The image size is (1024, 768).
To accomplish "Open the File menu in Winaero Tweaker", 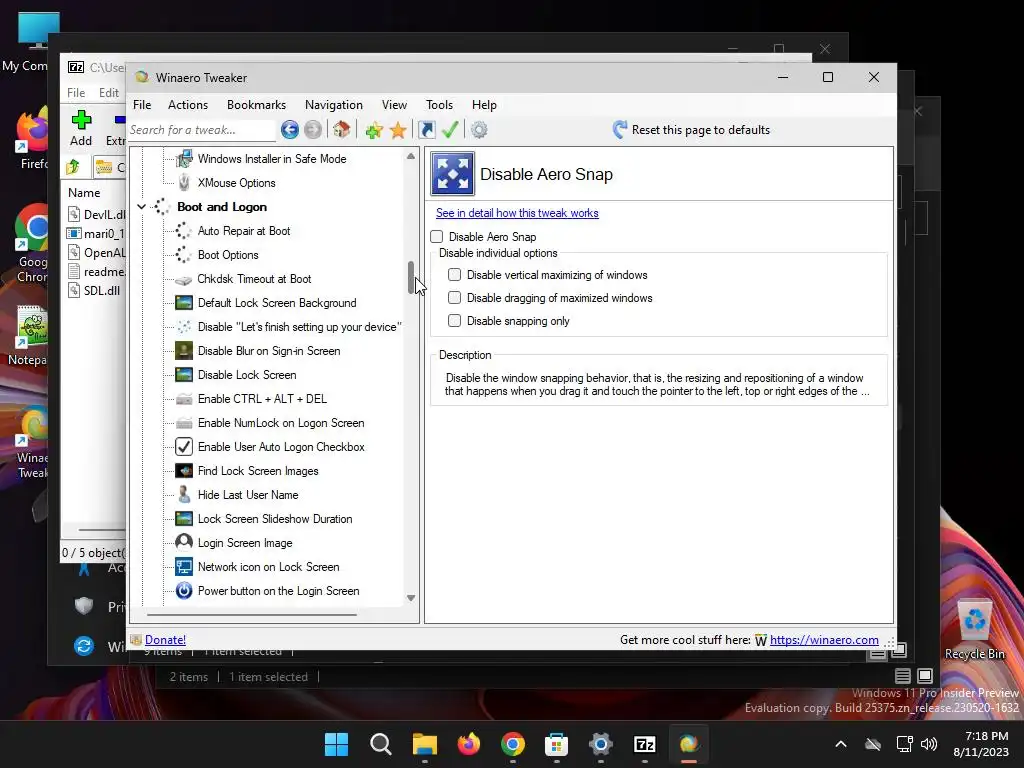I will coord(142,104).
